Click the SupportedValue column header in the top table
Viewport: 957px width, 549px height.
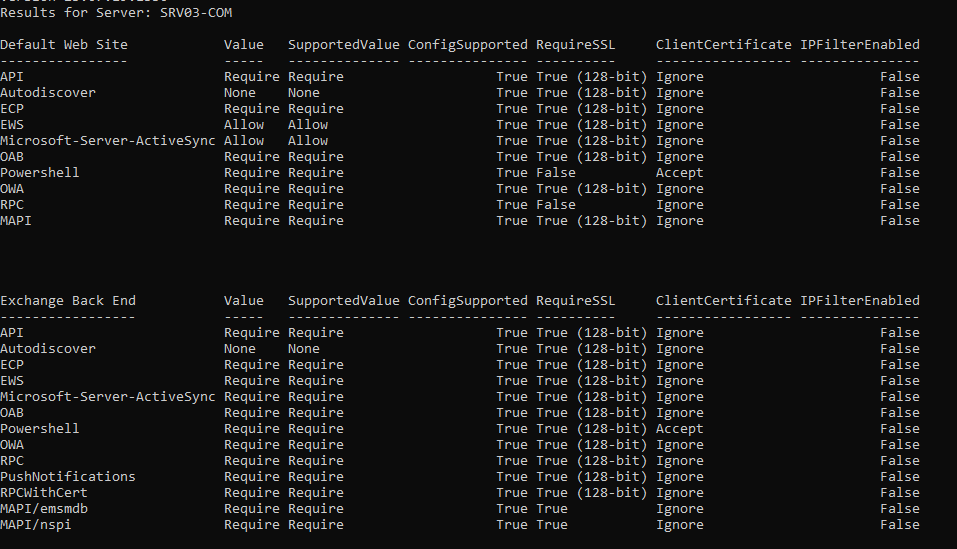(x=344, y=45)
